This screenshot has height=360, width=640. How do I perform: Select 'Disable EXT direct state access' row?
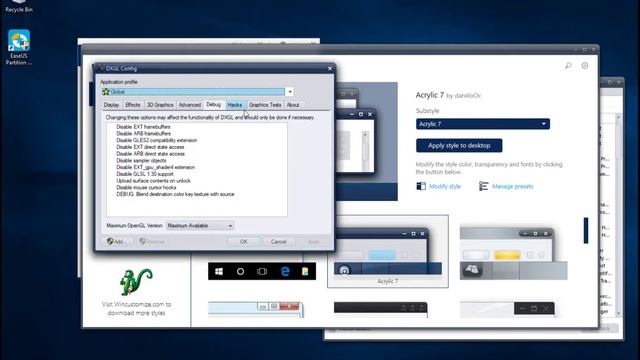click(150, 147)
